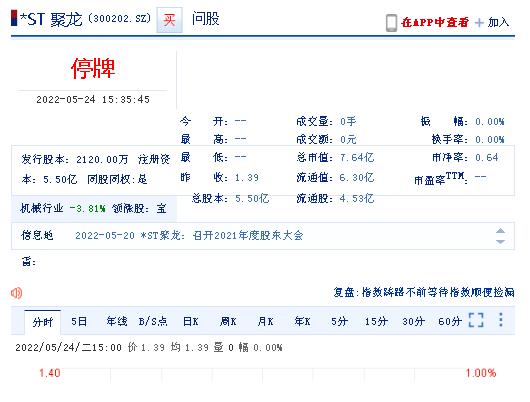Screen dimensions: 530x402
Task: Click the red-blue flag icon by *ST 聚龙
Action: [14, 18]
